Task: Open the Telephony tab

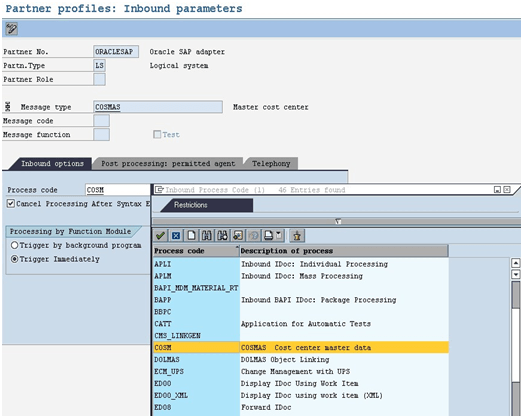Action: point(271,163)
